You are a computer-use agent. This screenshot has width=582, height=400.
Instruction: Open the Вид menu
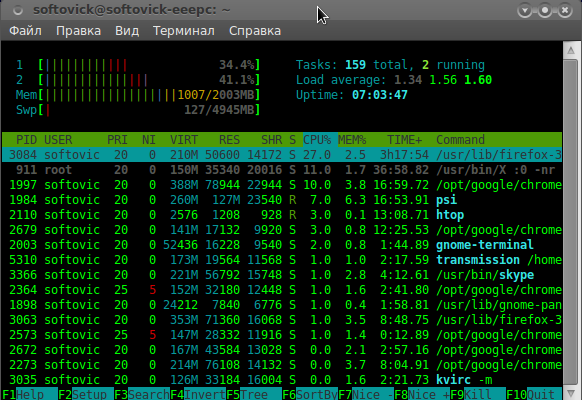[x=127, y=31]
